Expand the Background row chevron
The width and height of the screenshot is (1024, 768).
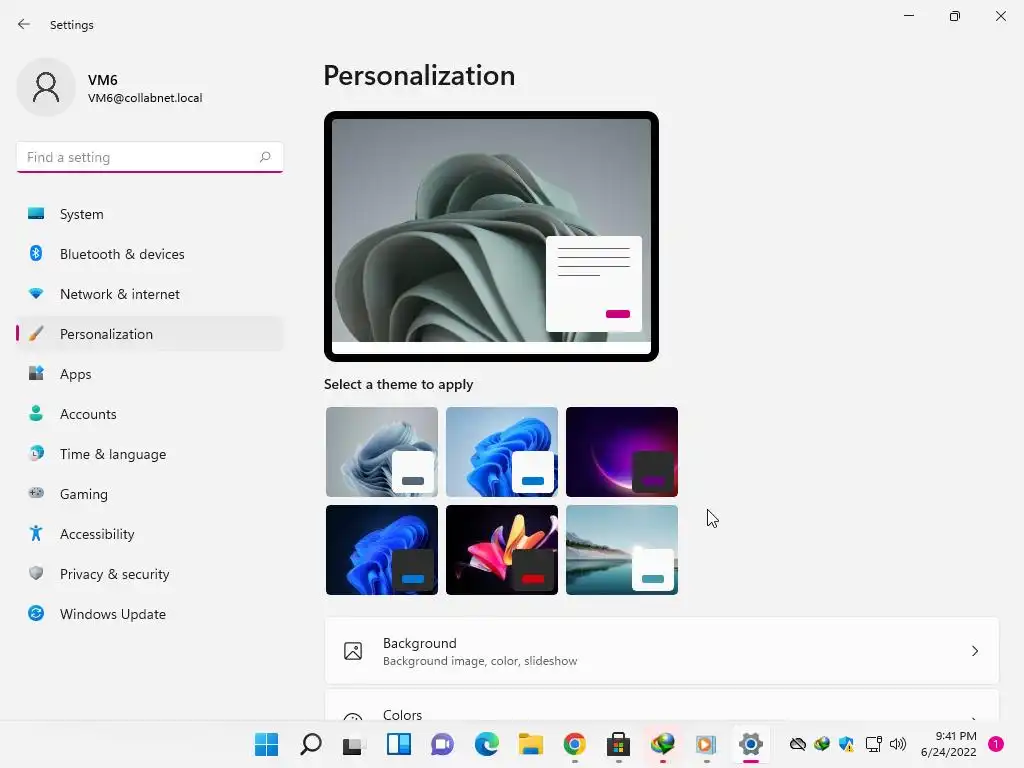click(x=974, y=651)
